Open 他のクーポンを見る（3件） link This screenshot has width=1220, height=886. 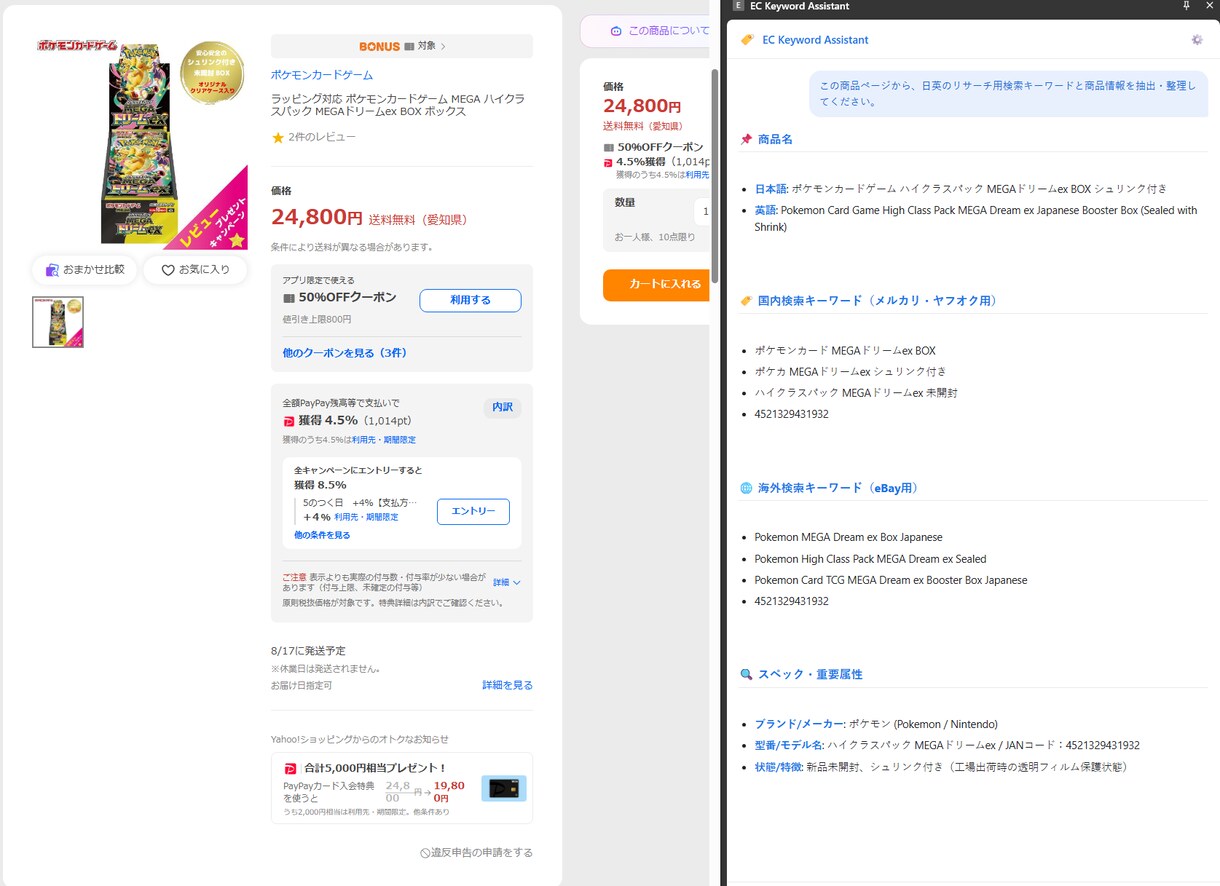[344, 353]
